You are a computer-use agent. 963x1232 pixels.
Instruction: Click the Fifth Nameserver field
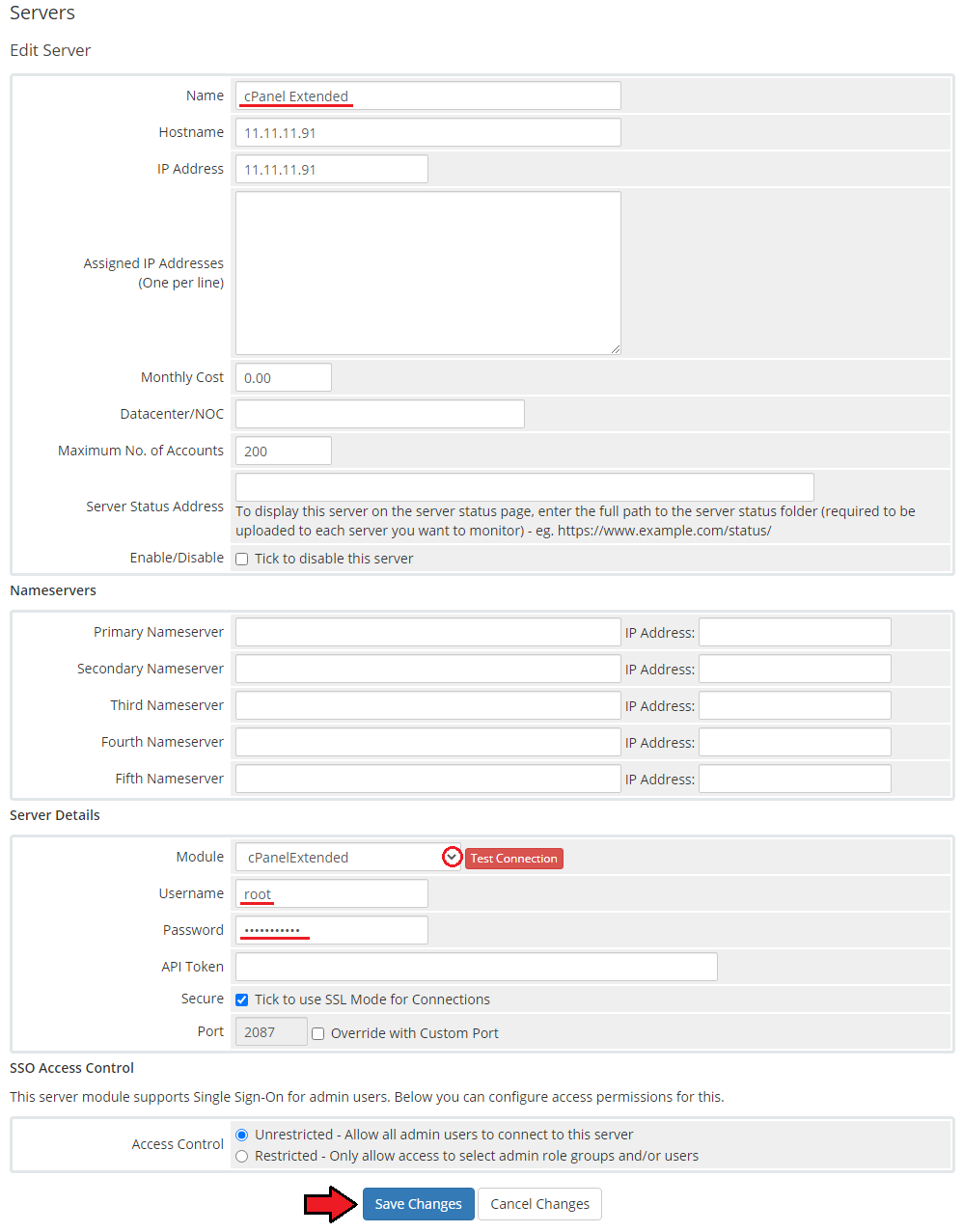427,779
